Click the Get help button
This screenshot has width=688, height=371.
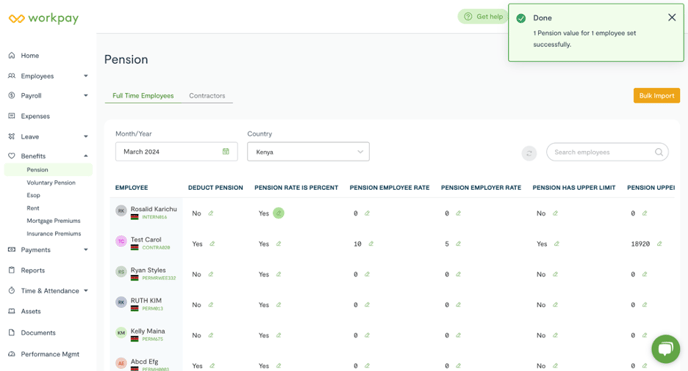[484, 17]
